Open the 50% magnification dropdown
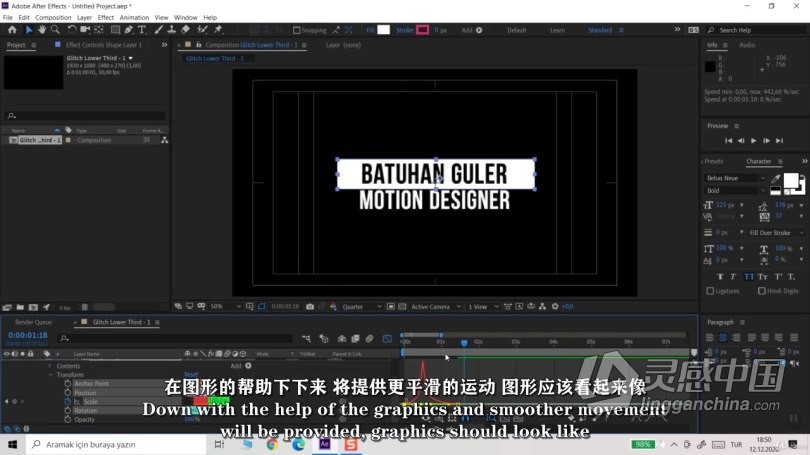This screenshot has height=455, width=810. 225,307
